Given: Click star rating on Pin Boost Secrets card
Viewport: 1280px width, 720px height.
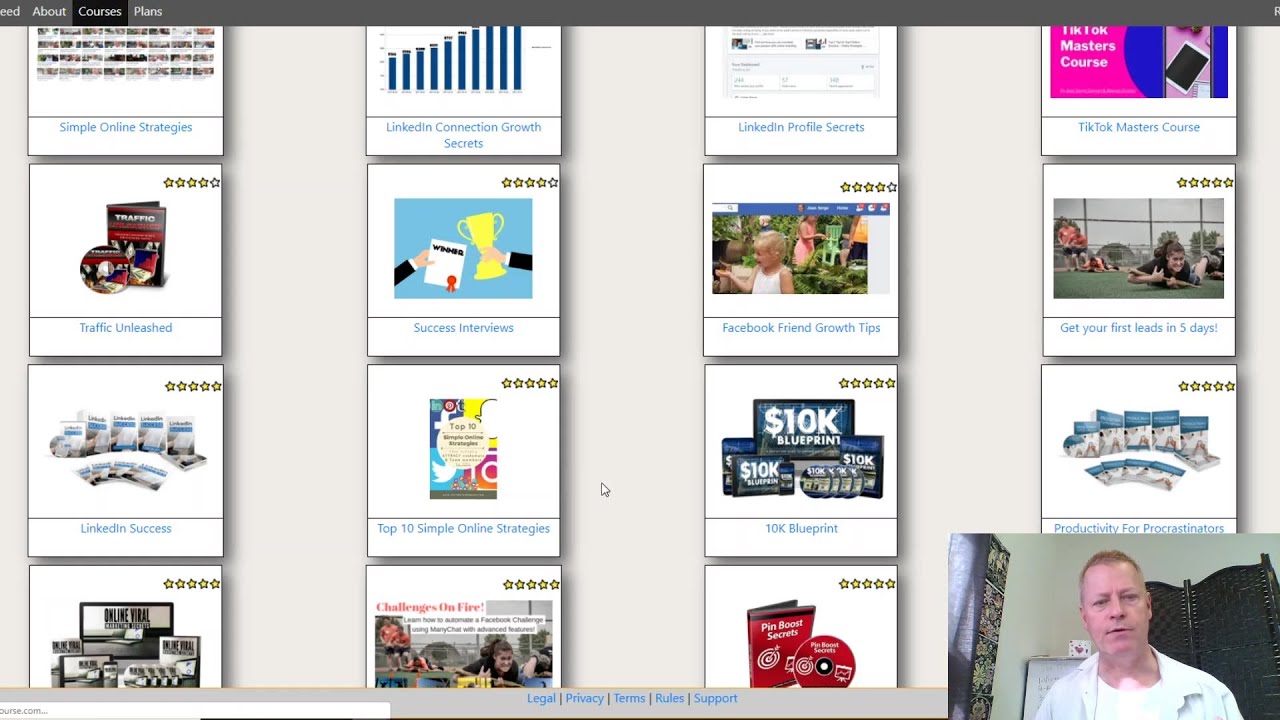Looking at the screenshot, I should pos(868,584).
